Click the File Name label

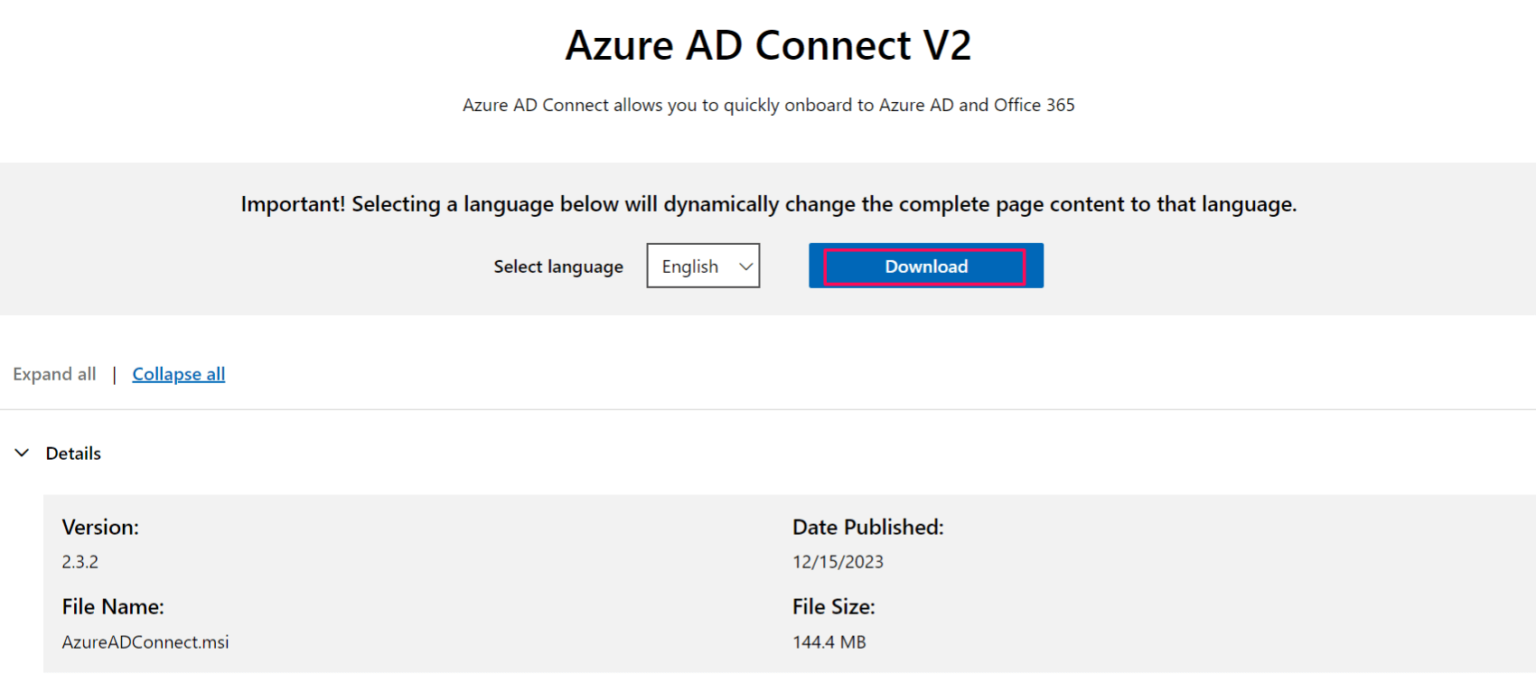pos(113,606)
